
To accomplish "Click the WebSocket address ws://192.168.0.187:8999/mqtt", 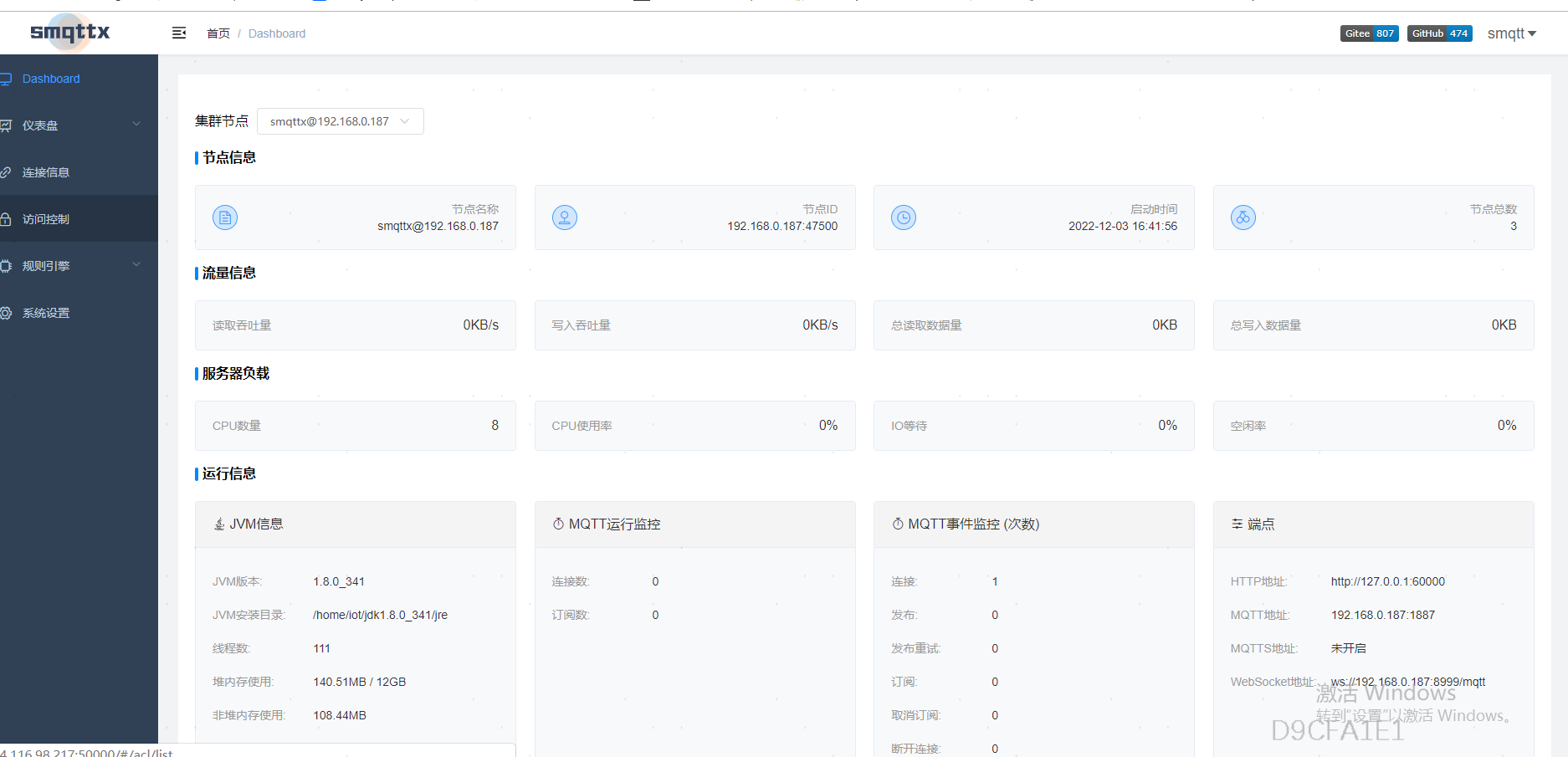I will (x=1408, y=682).
